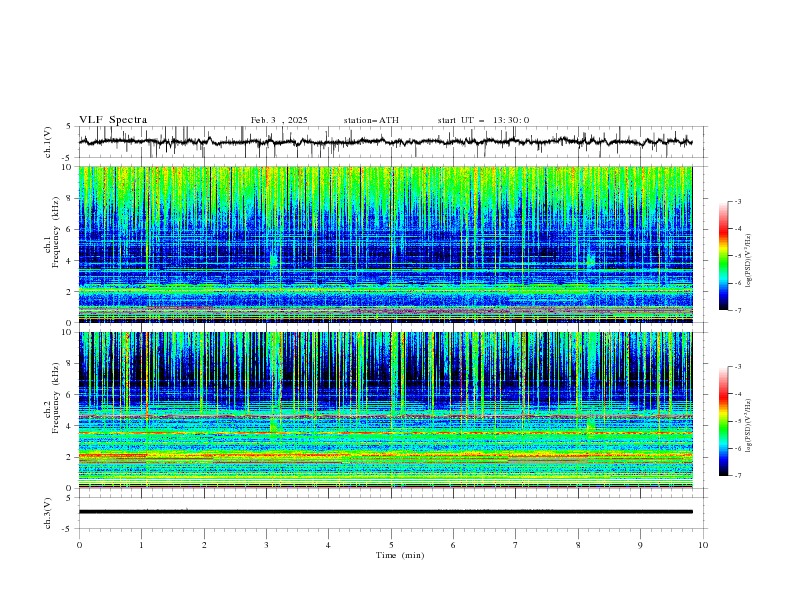
Task: Click the '5' tick on the time axis
Action: (391, 545)
